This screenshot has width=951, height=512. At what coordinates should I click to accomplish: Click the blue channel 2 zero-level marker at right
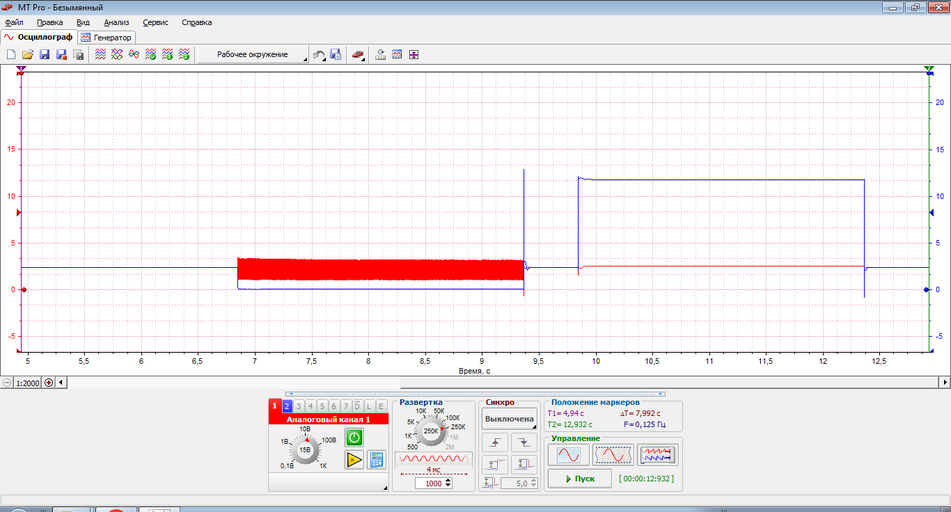(x=929, y=290)
